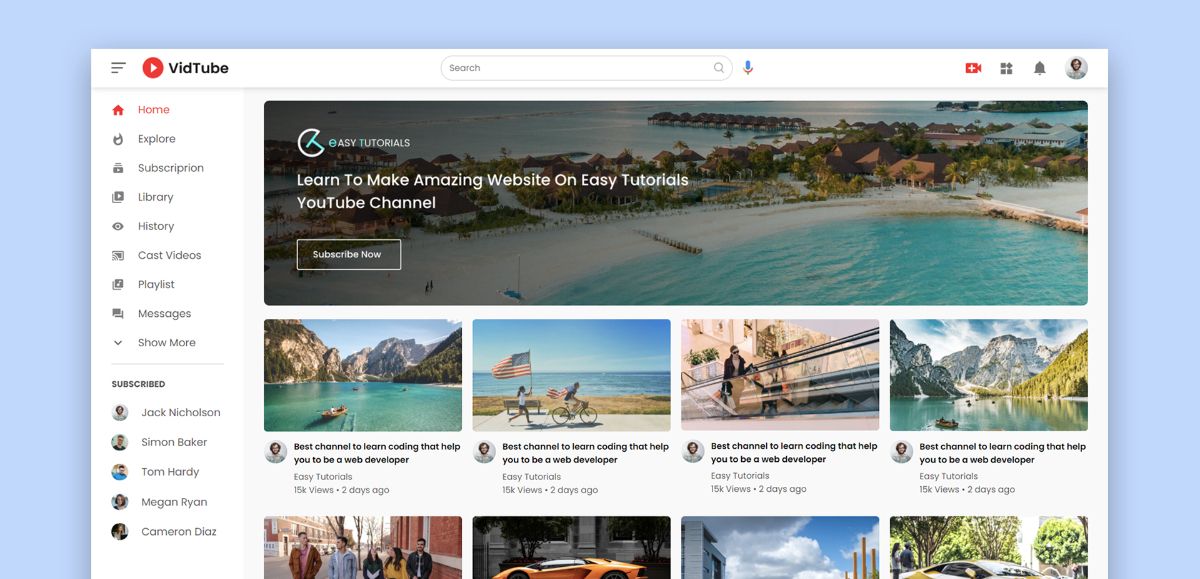The image size is (1200, 579).
Task: Expand Show More in sidebar
Action: point(166,343)
